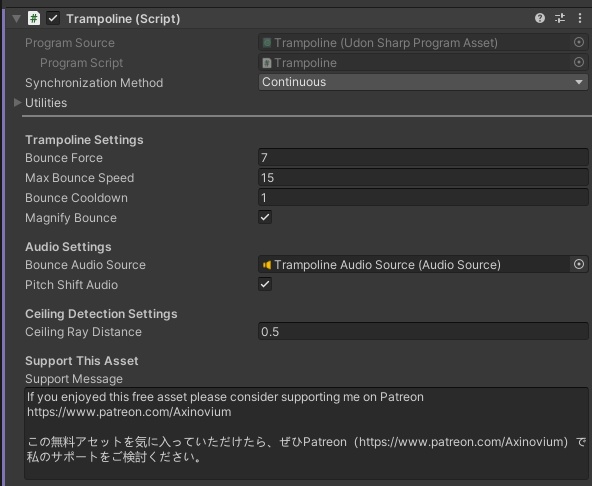Click the script file icon in Program Script
Viewport: 592px width, 486px height.
[x=267, y=63]
